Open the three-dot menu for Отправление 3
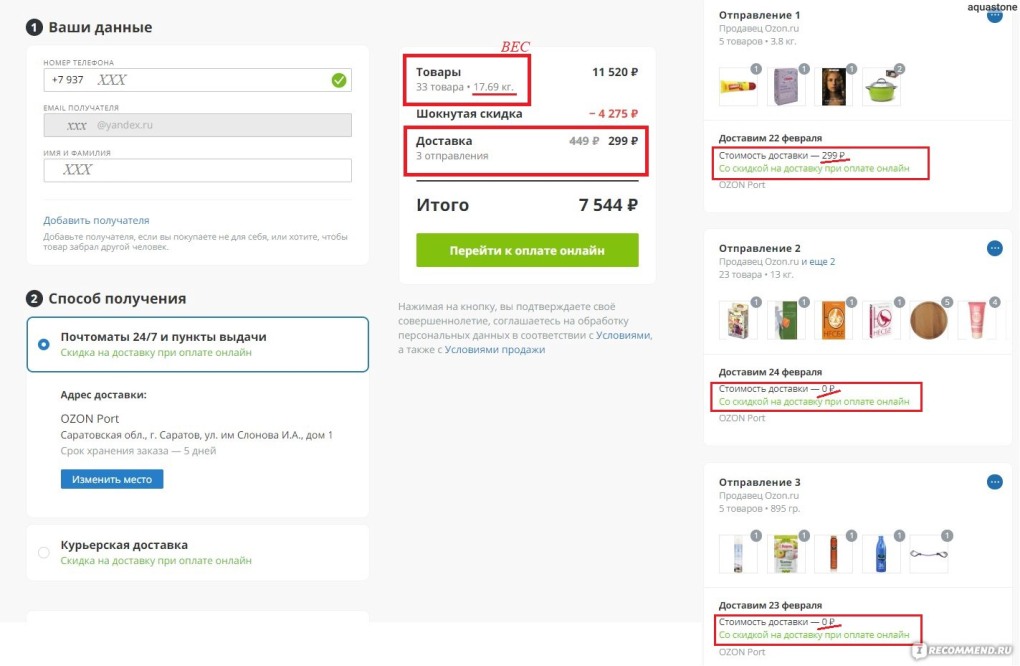This screenshot has height=666, width=1020. (994, 482)
